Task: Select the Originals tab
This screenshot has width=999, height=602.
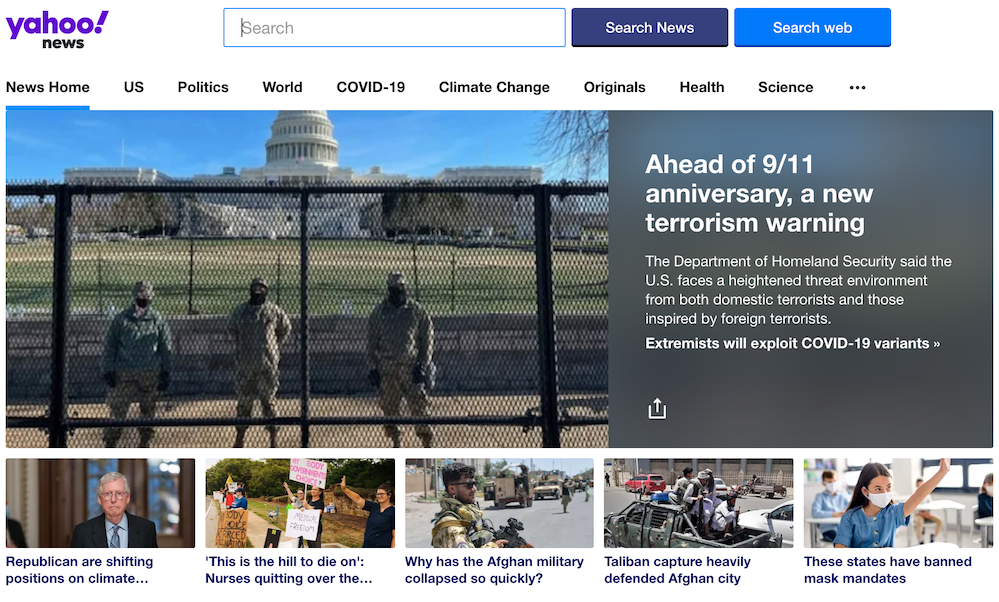Action: tap(614, 88)
